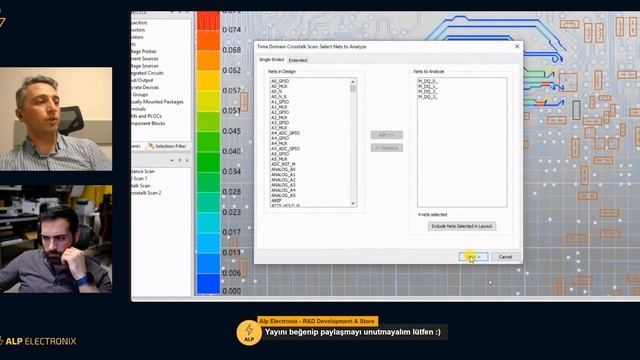Select net ANALOG_A1
The width and height of the screenshot is (640, 360).
pyautogui.click(x=283, y=175)
